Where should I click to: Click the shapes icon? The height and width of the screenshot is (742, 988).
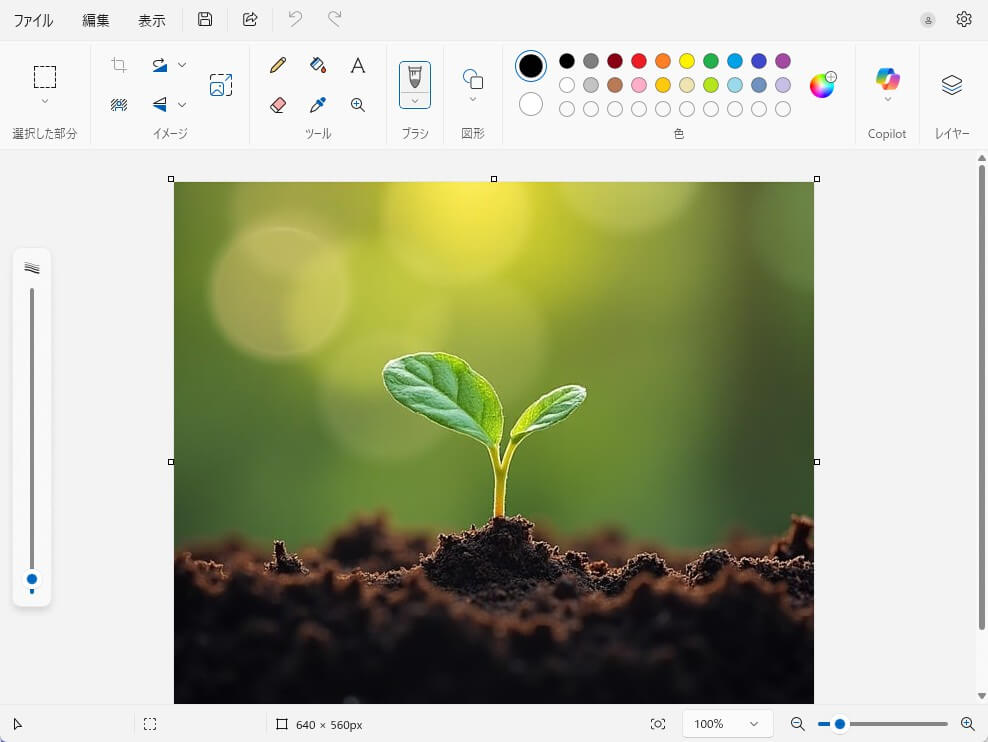pos(473,79)
